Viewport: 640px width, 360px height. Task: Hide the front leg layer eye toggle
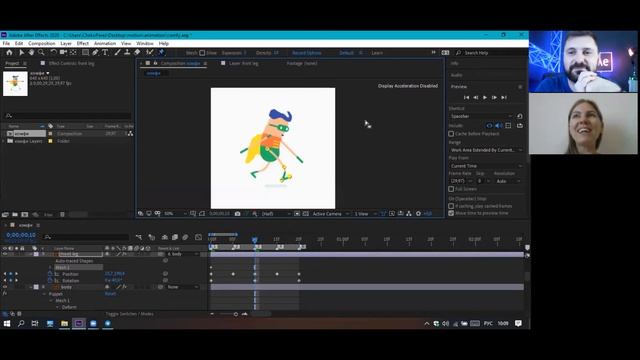(x=5, y=254)
